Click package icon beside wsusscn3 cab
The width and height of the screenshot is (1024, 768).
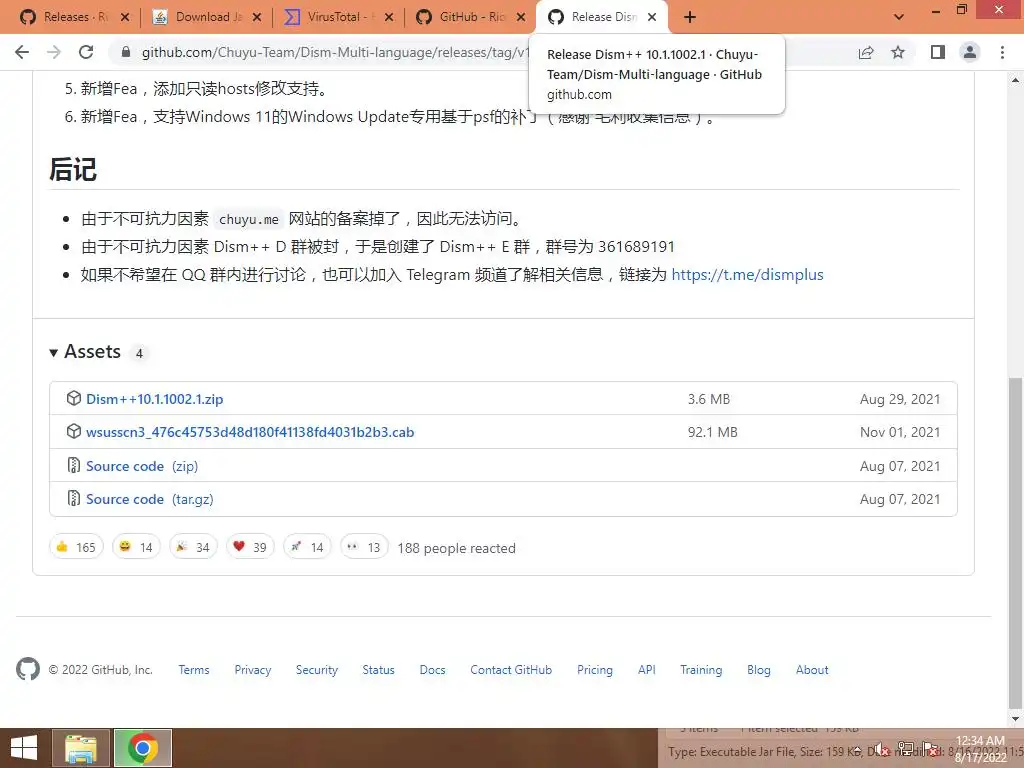[74, 431]
